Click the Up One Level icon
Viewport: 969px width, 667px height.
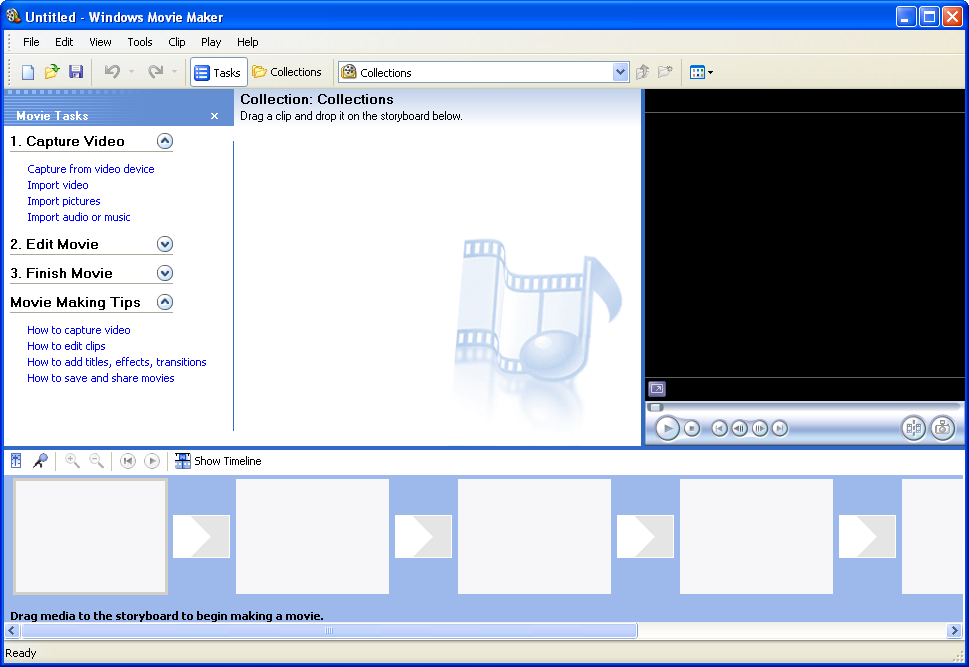[643, 72]
